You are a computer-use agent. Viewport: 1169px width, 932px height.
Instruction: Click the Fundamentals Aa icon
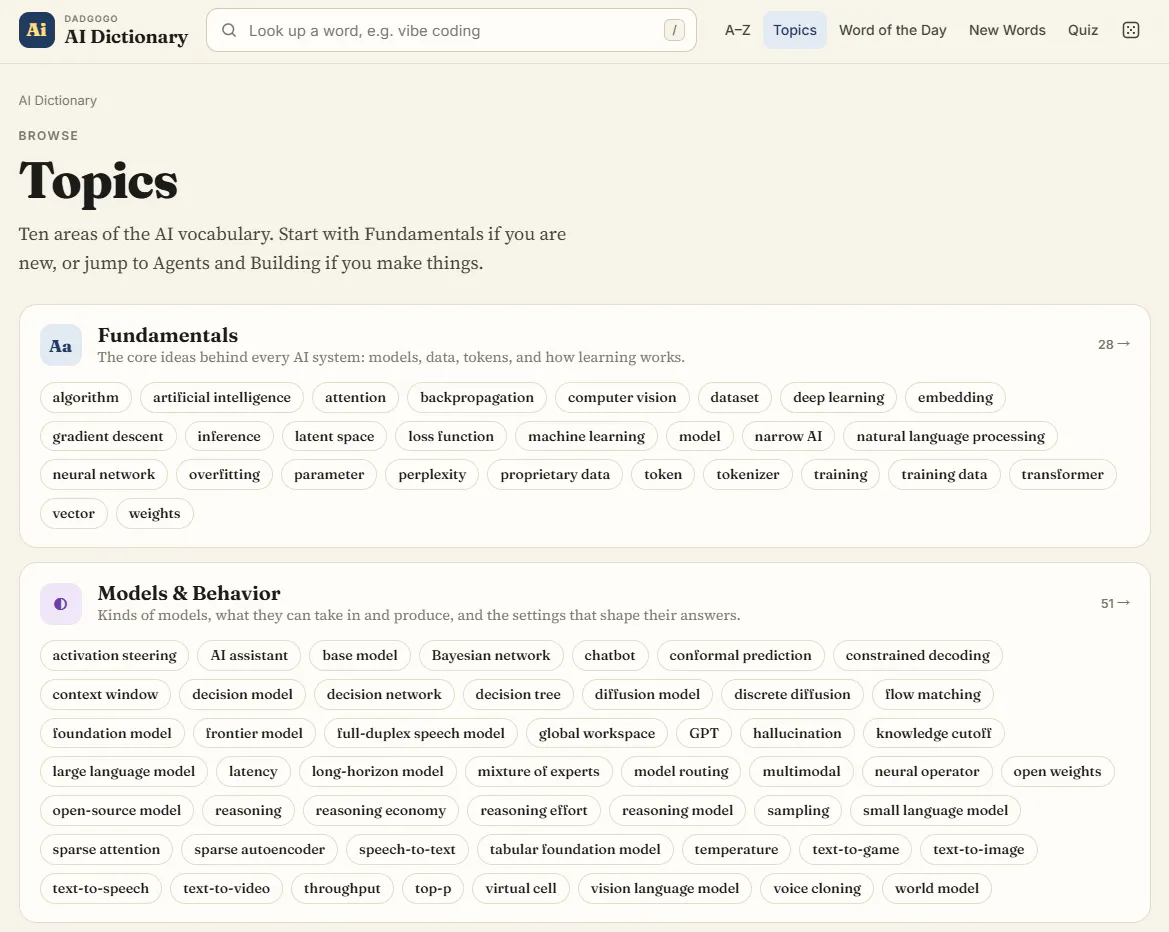coord(60,345)
